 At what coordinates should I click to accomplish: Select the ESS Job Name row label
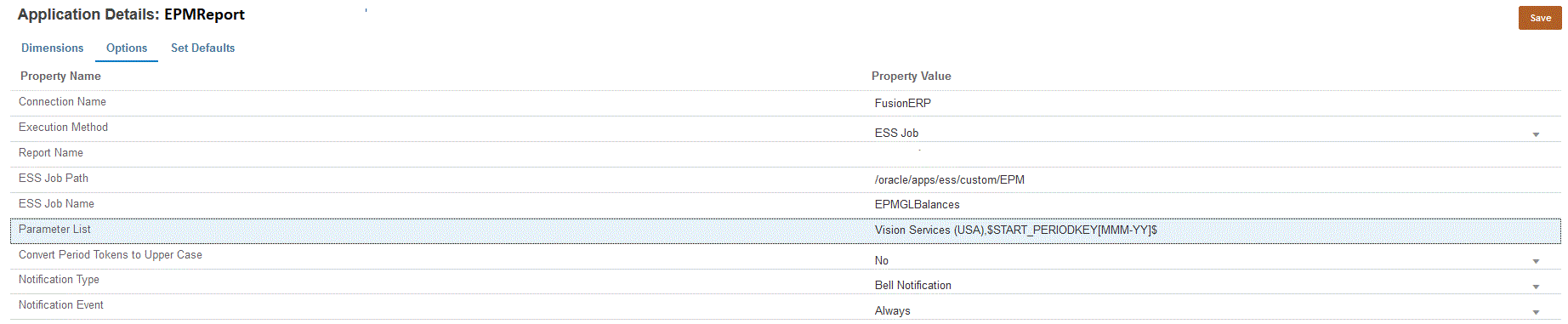56,204
